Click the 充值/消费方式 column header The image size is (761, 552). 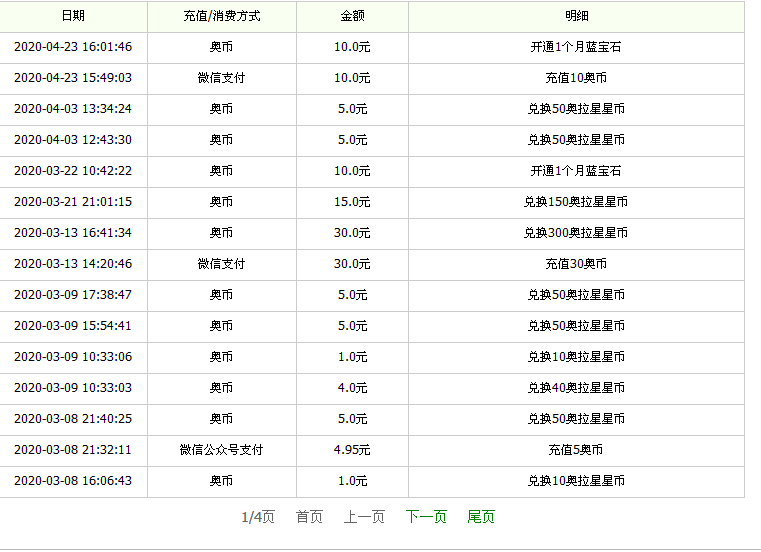[222, 16]
